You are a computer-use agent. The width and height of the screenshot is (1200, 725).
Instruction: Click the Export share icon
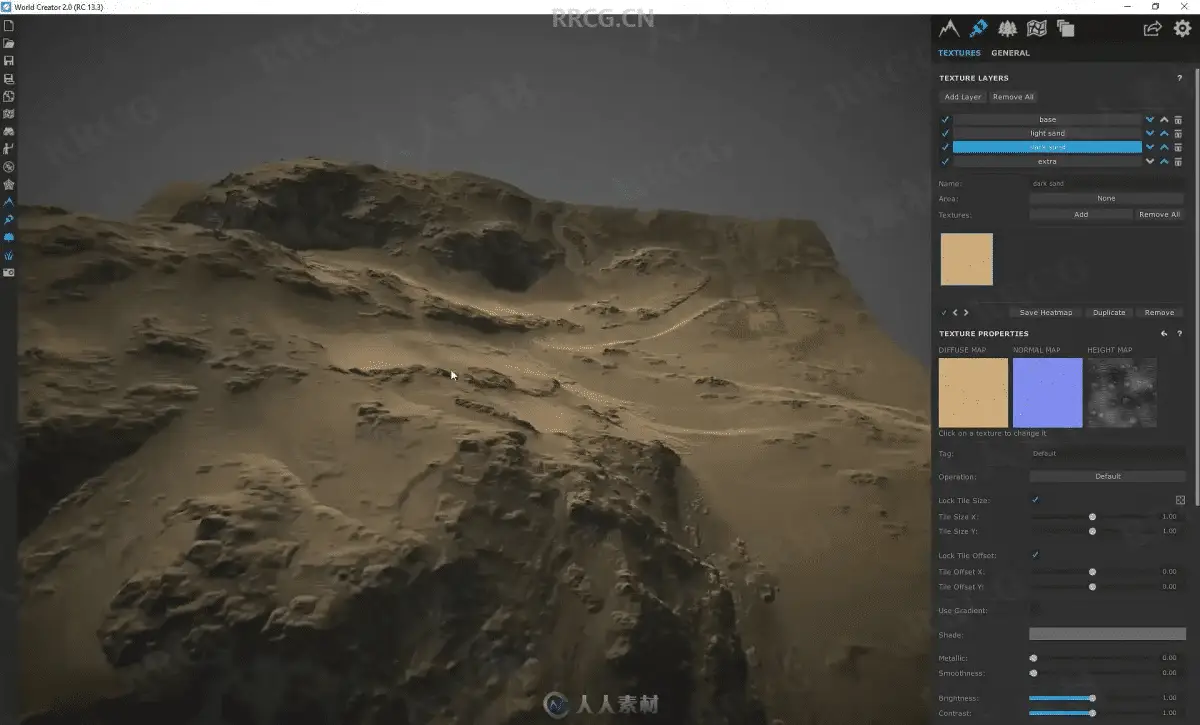pos(1152,29)
